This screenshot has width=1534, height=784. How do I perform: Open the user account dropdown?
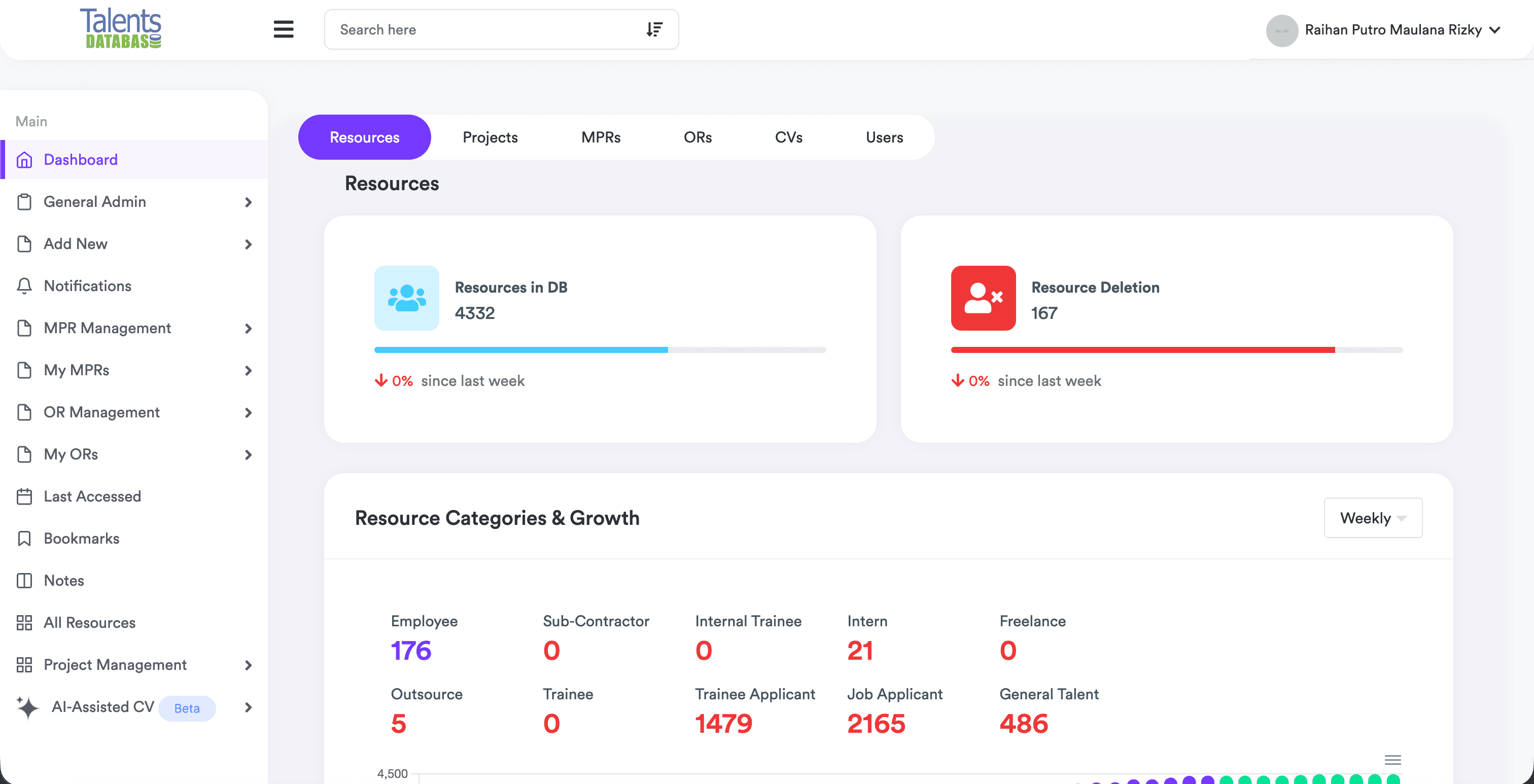1393,30
